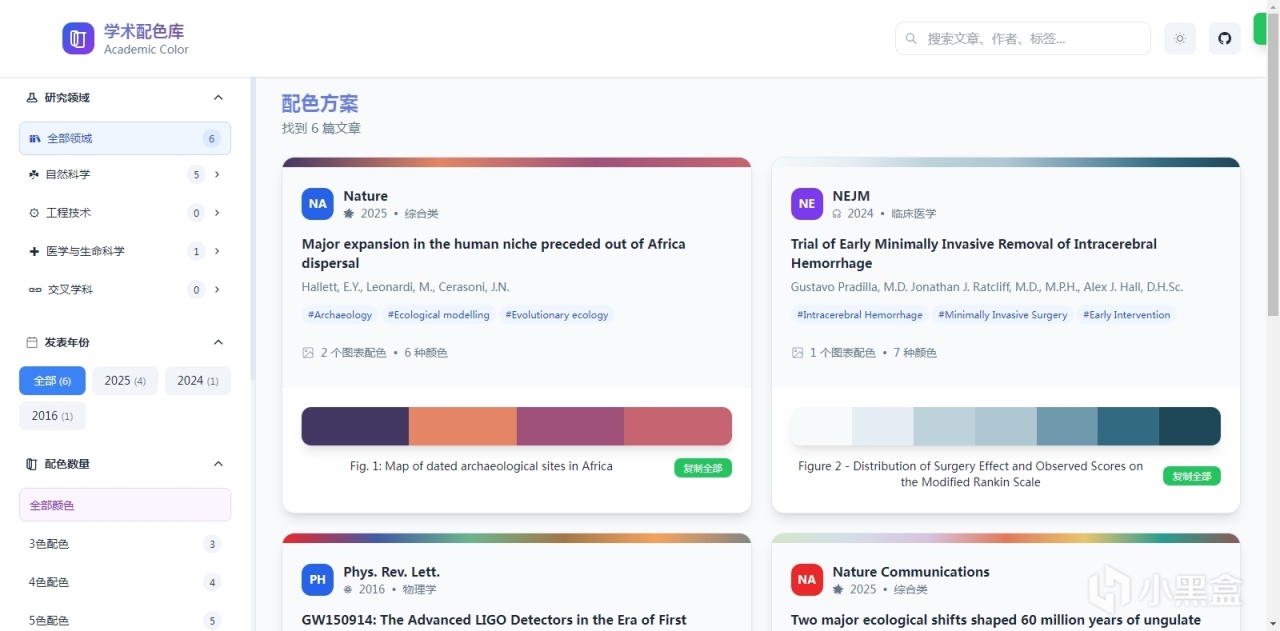Click the PH badge on Phys. Rev. Lett.

tap(317, 580)
